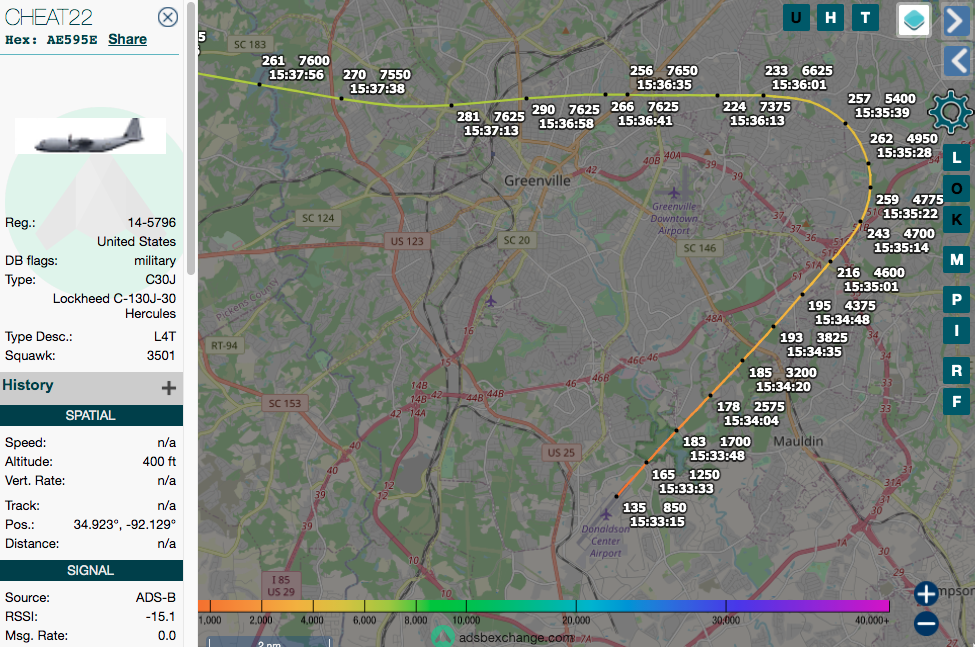The width and height of the screenshot is (975, 647).
Task: Click the squawk value 3501
Action: pos(161,356)
